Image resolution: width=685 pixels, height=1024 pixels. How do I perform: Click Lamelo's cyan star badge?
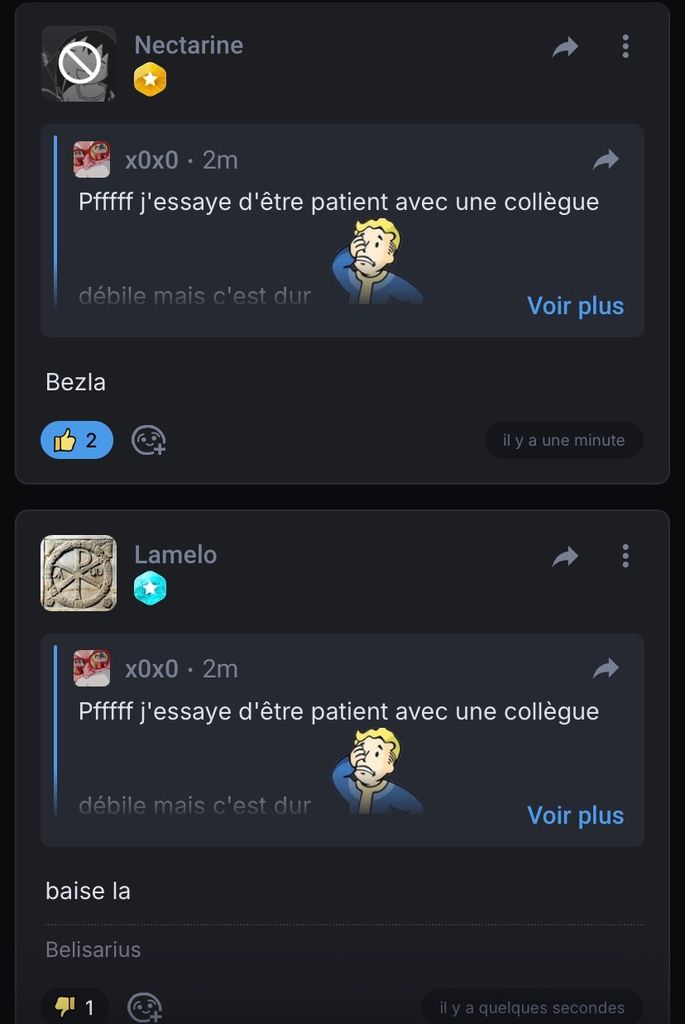click(150, 589)
